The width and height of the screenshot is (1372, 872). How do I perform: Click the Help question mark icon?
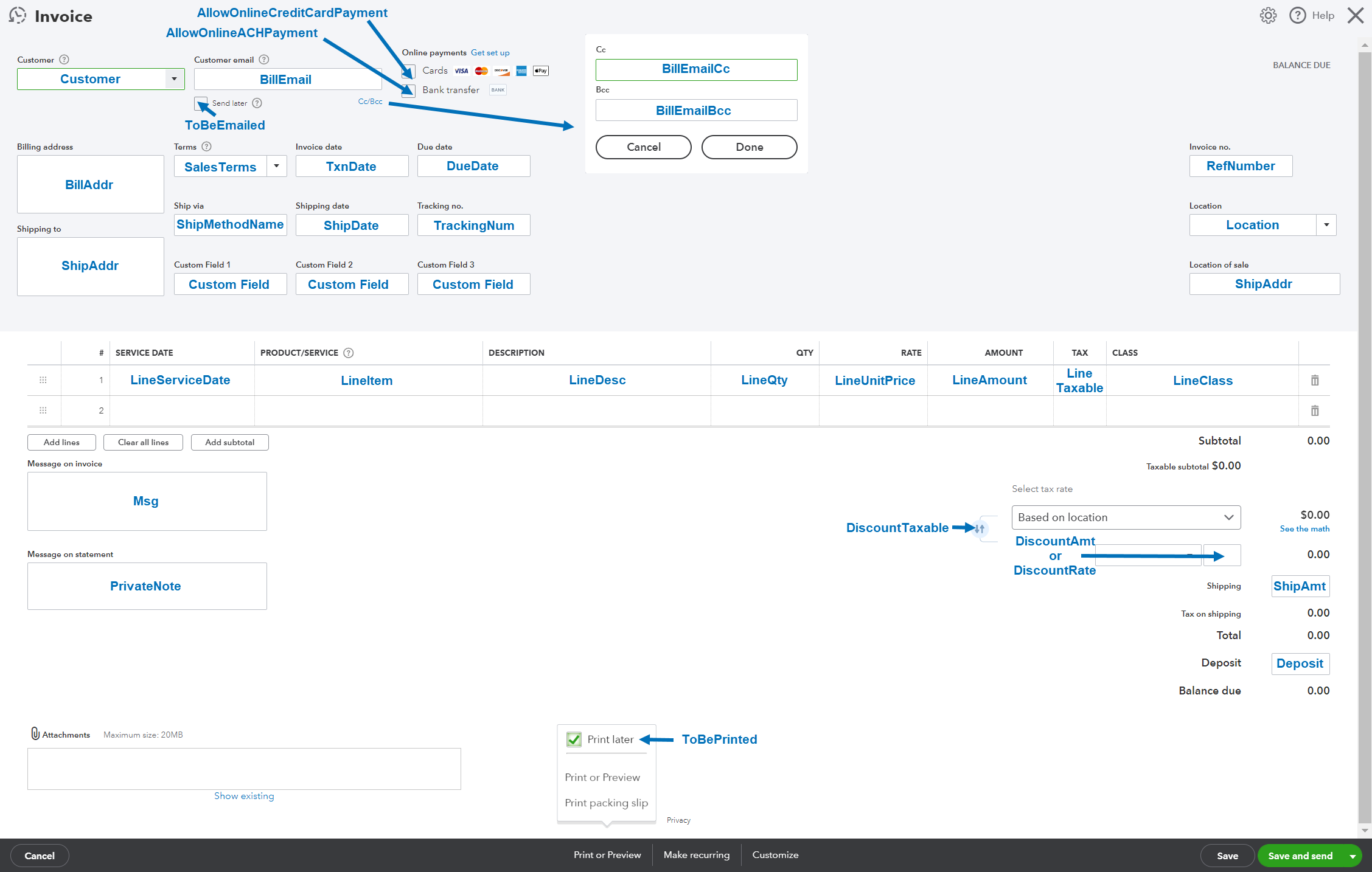(1297, 15)
